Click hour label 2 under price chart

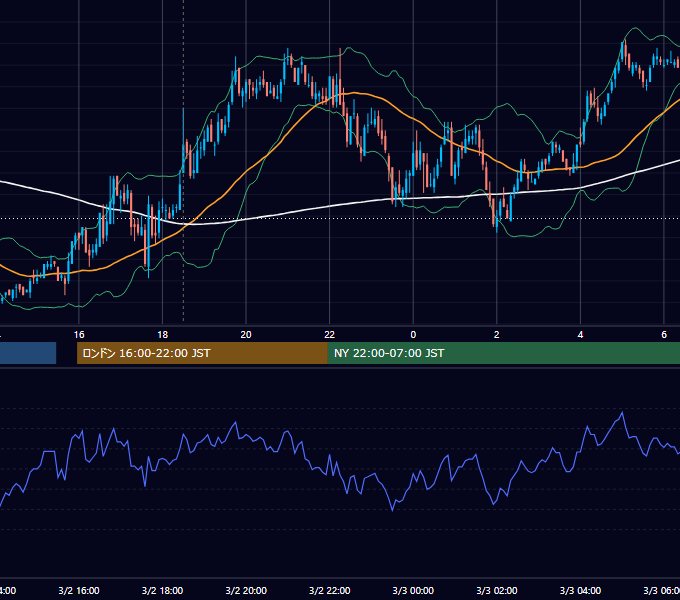tap(497, 334)
